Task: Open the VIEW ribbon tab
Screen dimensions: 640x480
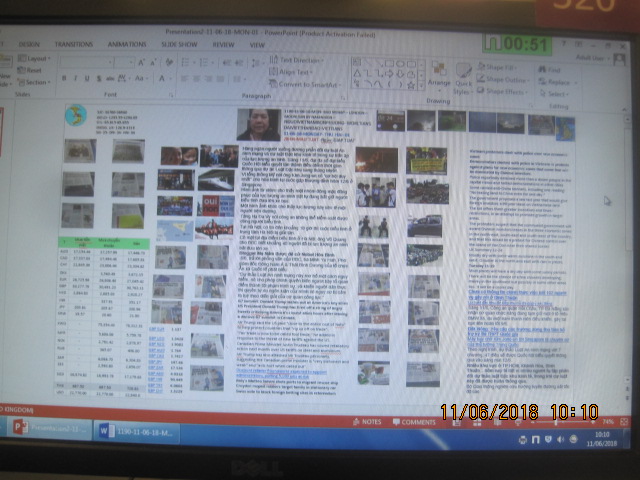Action: click(257, 45)
